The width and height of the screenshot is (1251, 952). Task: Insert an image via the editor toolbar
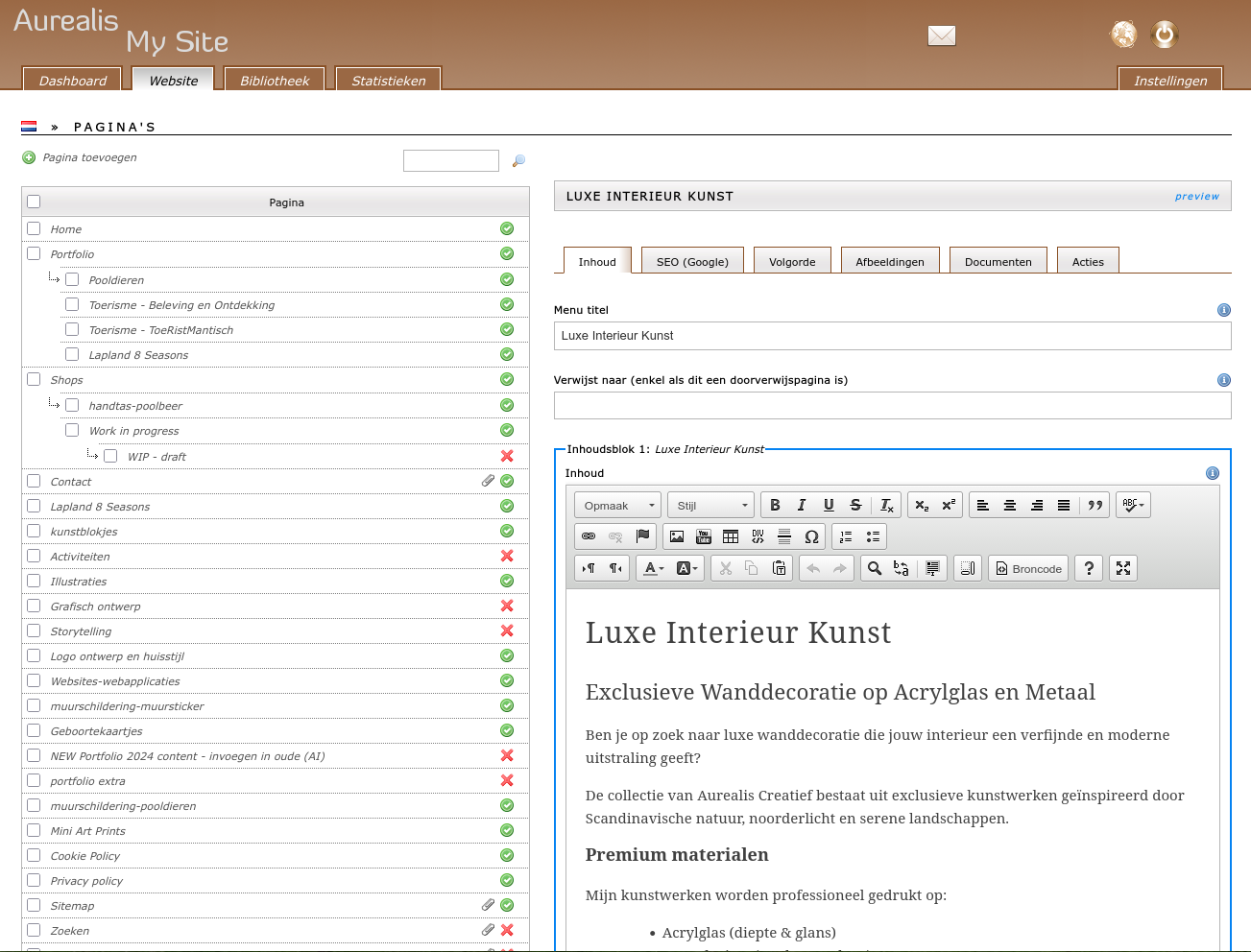tap(677, 535)
